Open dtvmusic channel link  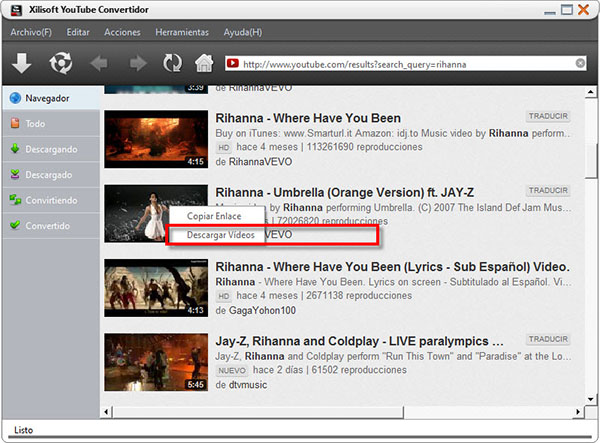[248, 384]
